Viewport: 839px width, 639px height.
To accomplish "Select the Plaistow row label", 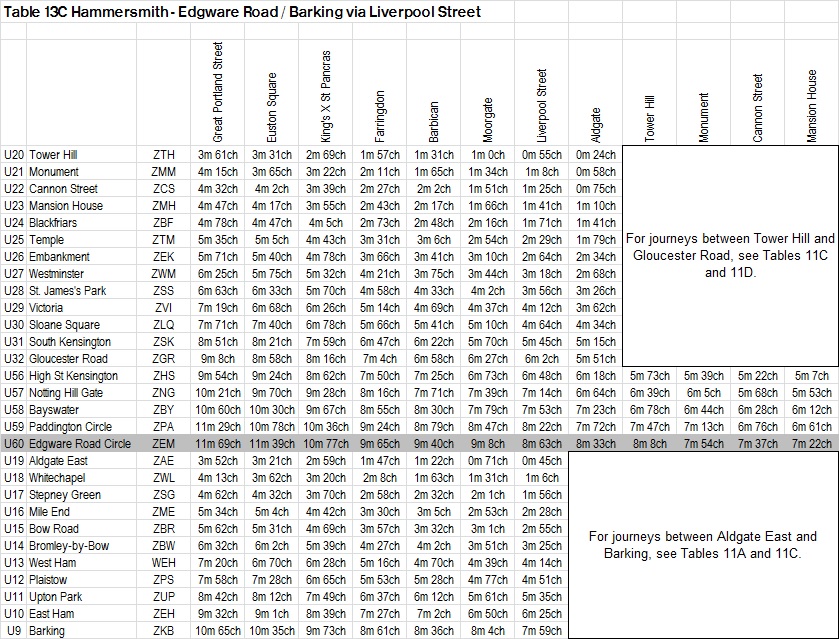I will [x=48, y=580].
